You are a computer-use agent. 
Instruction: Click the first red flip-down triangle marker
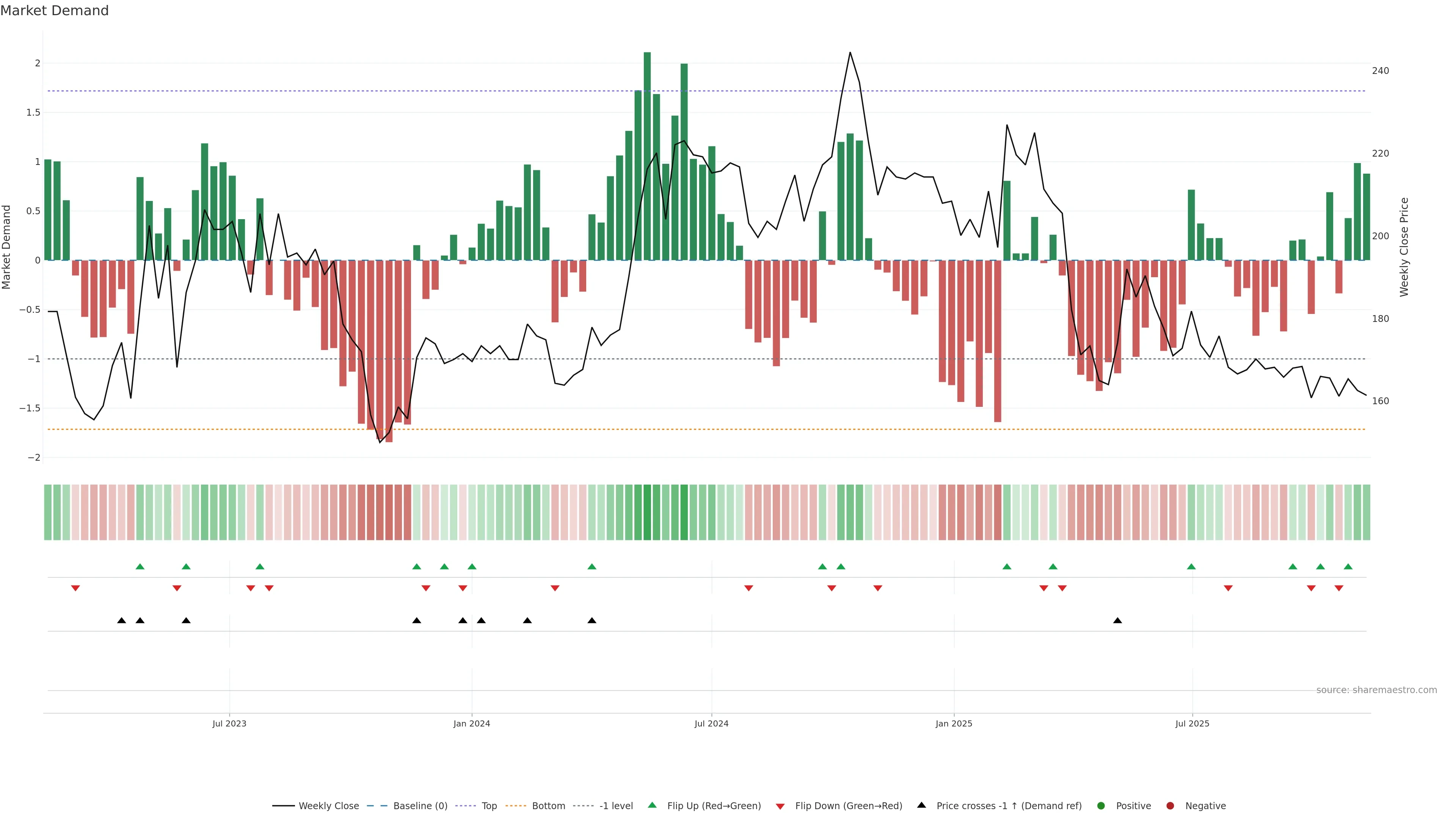pyautogui.click(x=75, y=588)
